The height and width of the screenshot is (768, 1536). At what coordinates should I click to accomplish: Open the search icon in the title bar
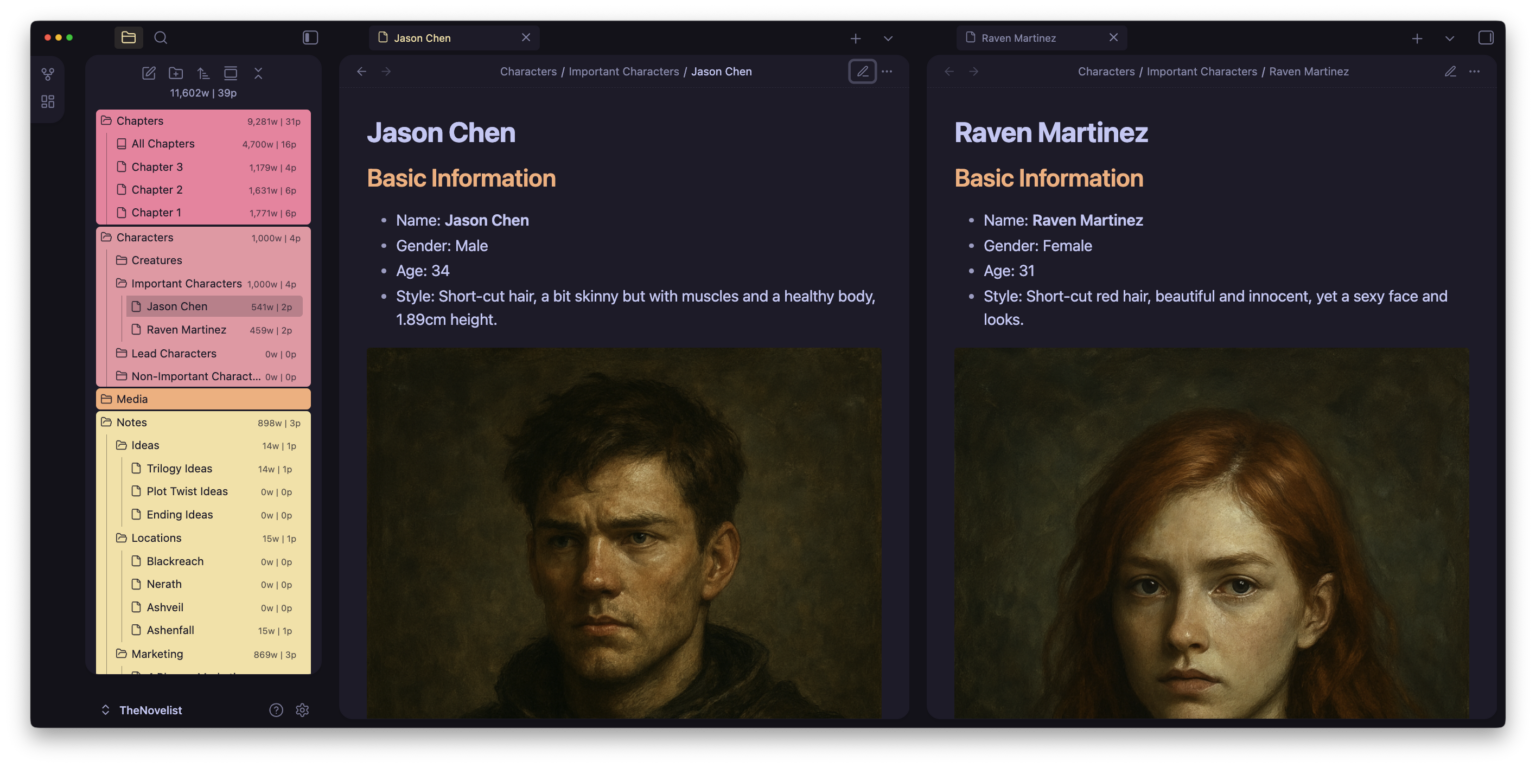160,37
